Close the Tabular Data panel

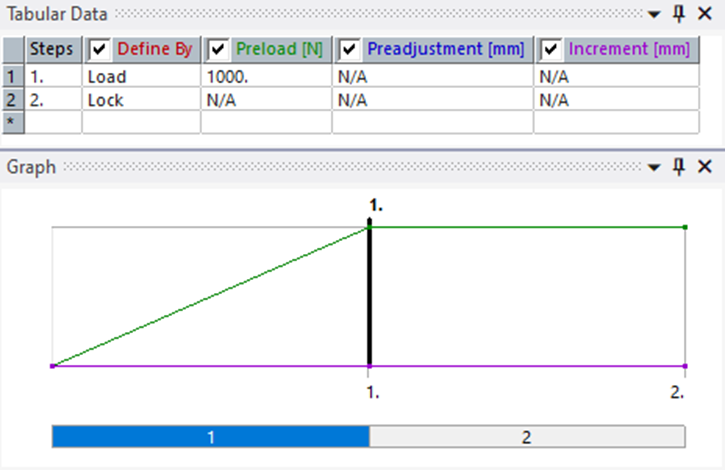point(704,14)
